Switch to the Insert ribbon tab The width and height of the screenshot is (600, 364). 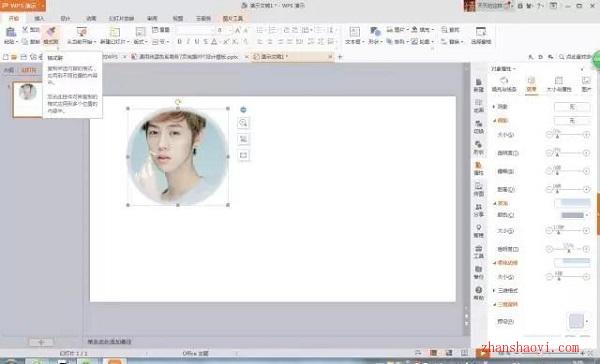click(39, 18)
